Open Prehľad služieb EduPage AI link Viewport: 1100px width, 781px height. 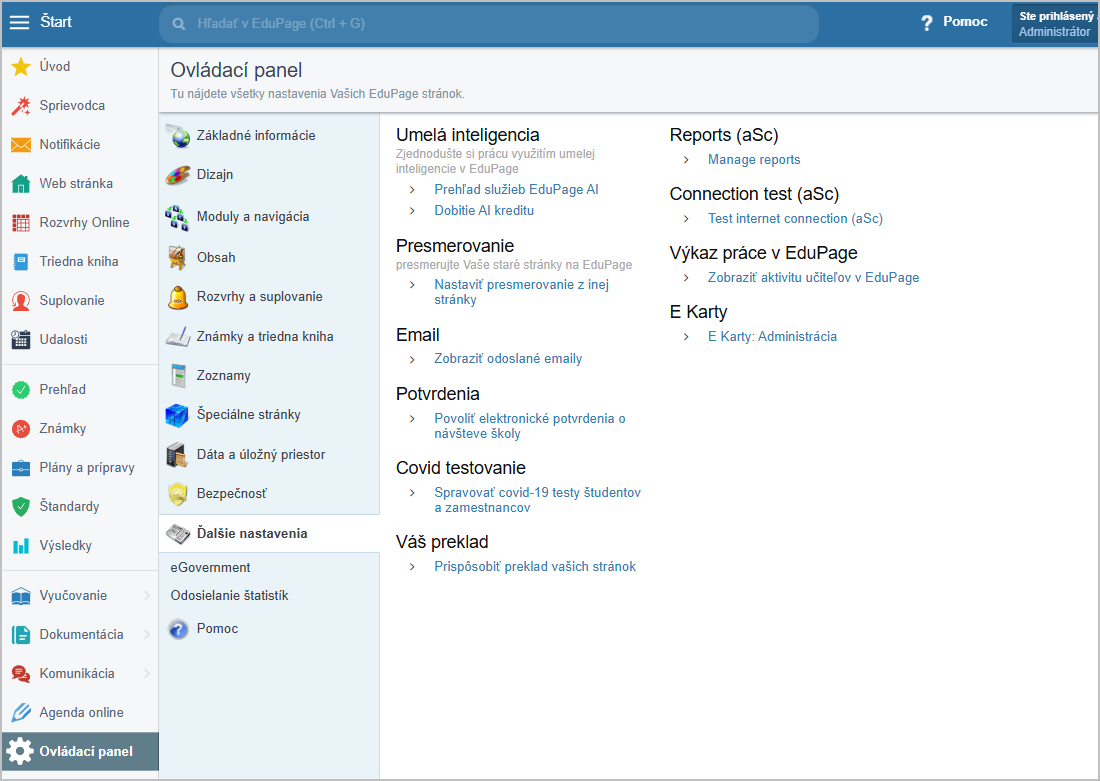pos(516,189)
